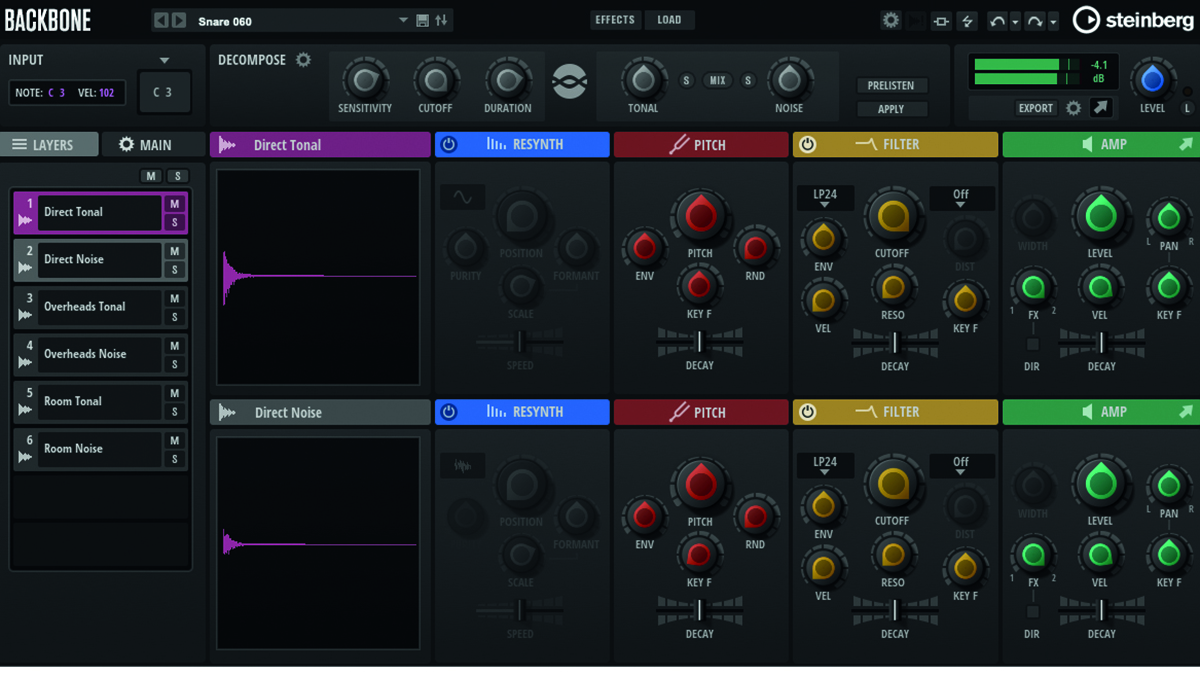The width and height of the screenshot is (1200, 675).
Task: Open the Layers tab
Action: pyautogui.click(x=49, y=145)
